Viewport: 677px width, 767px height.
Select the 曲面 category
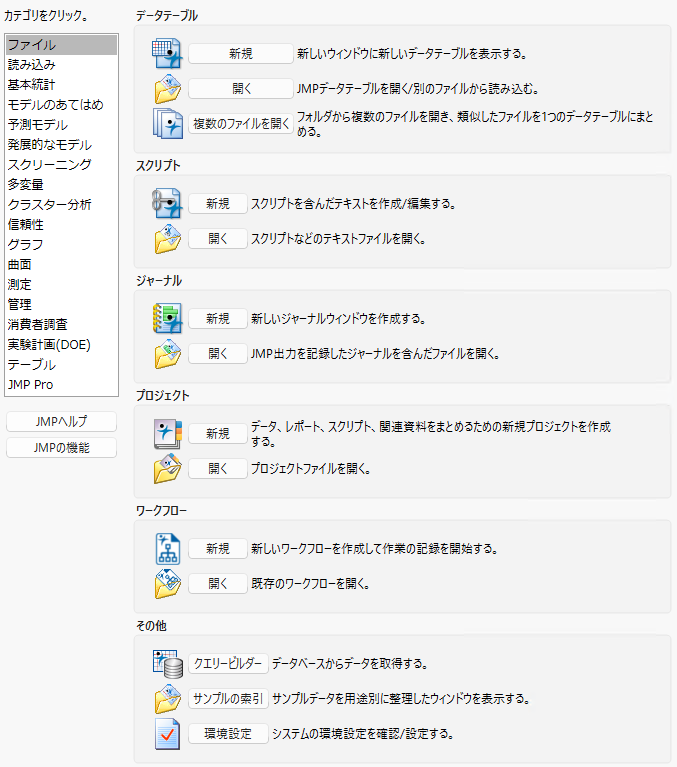pyautogui.click(x=62, y=265)
